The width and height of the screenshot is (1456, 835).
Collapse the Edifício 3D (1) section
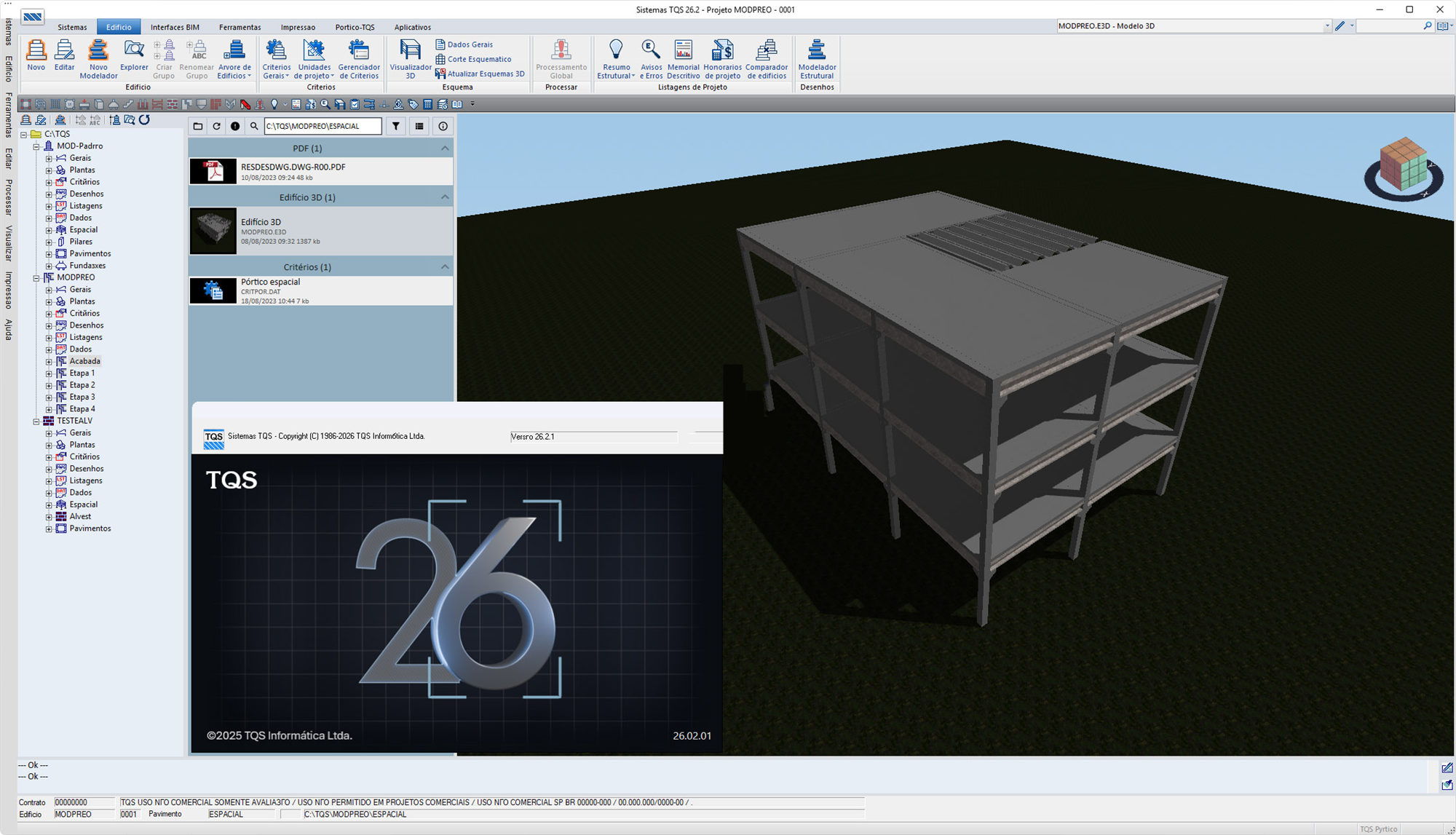click(445, 197)
